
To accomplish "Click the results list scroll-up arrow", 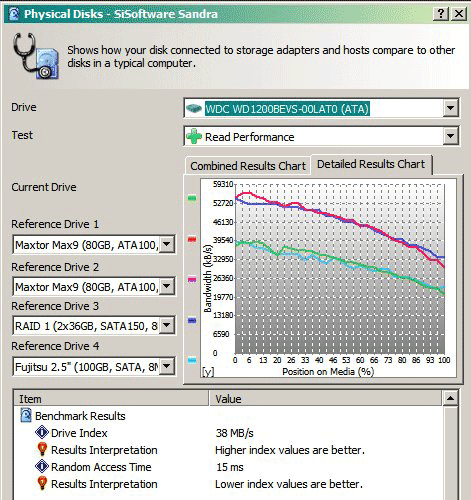I will (x=450, y=398).
